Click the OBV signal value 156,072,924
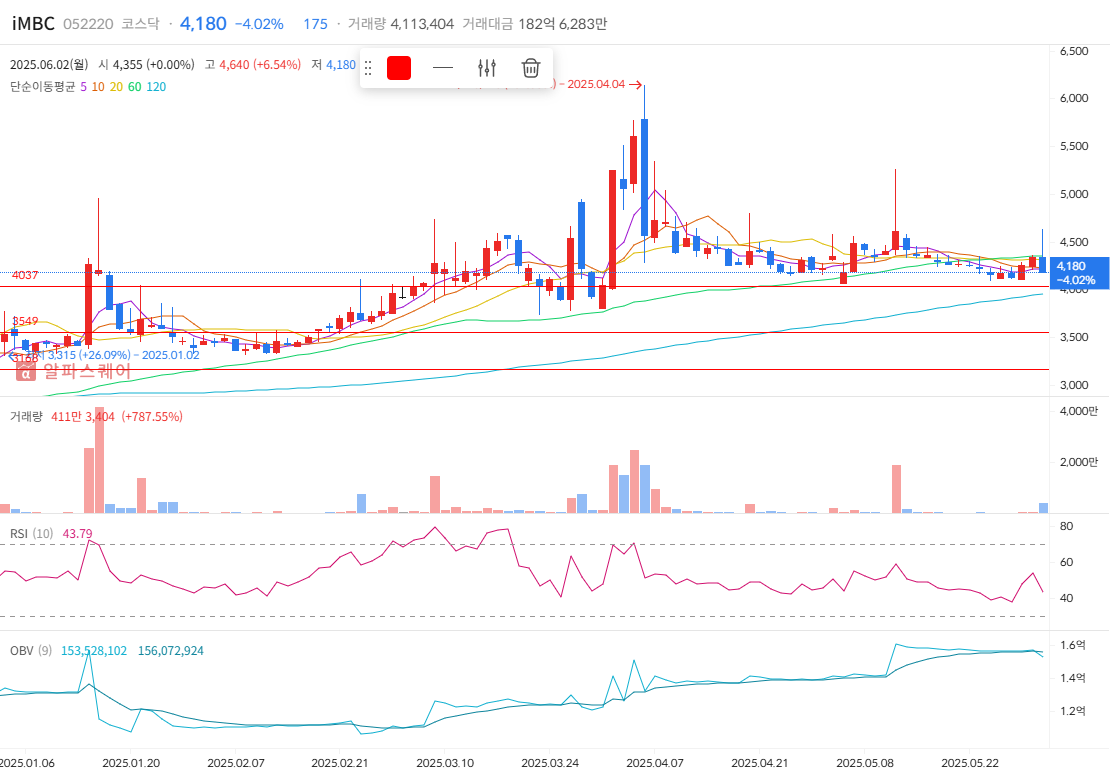1110x778 pixels. click(x=171, y=651)
